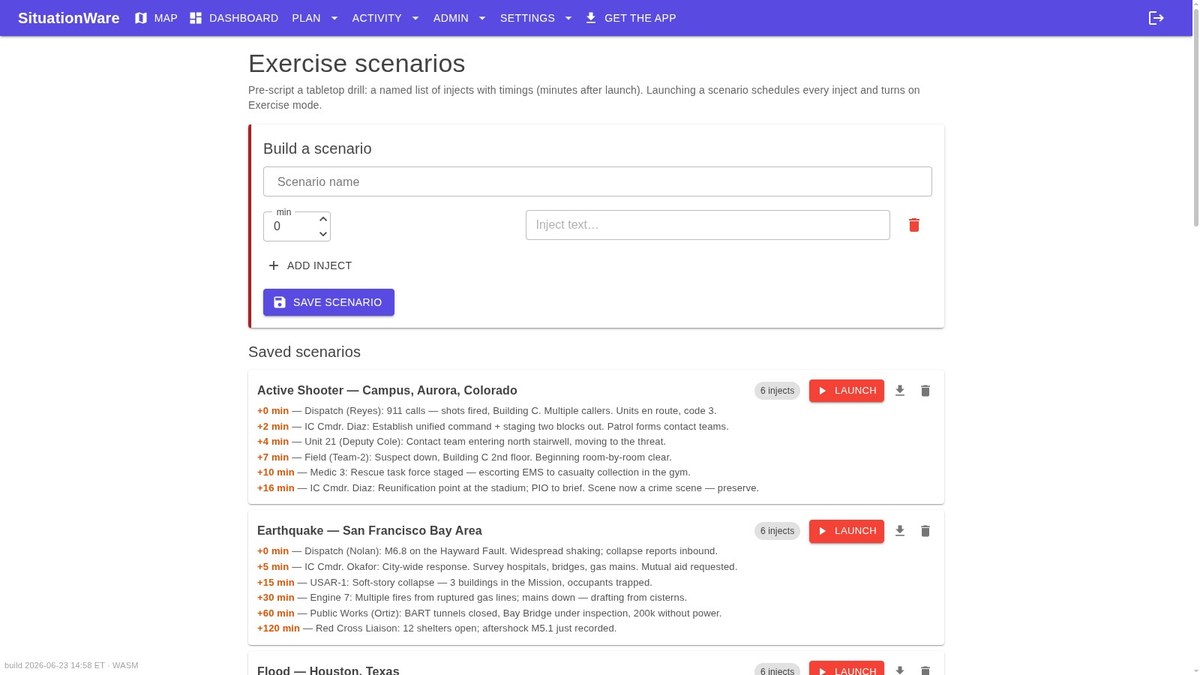Click the plus icon beside Add Inject
Screen dimensions: 1200x675
tap(274, 266)
